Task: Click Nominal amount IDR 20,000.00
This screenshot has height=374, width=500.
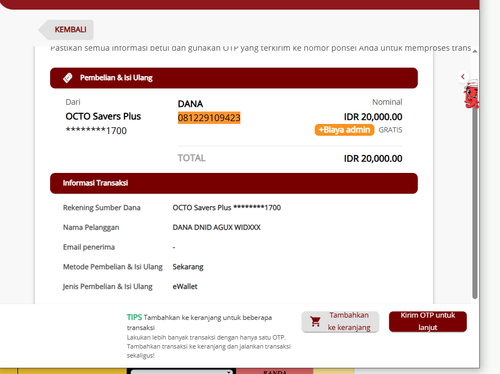Action: click(x=373, y=117)
